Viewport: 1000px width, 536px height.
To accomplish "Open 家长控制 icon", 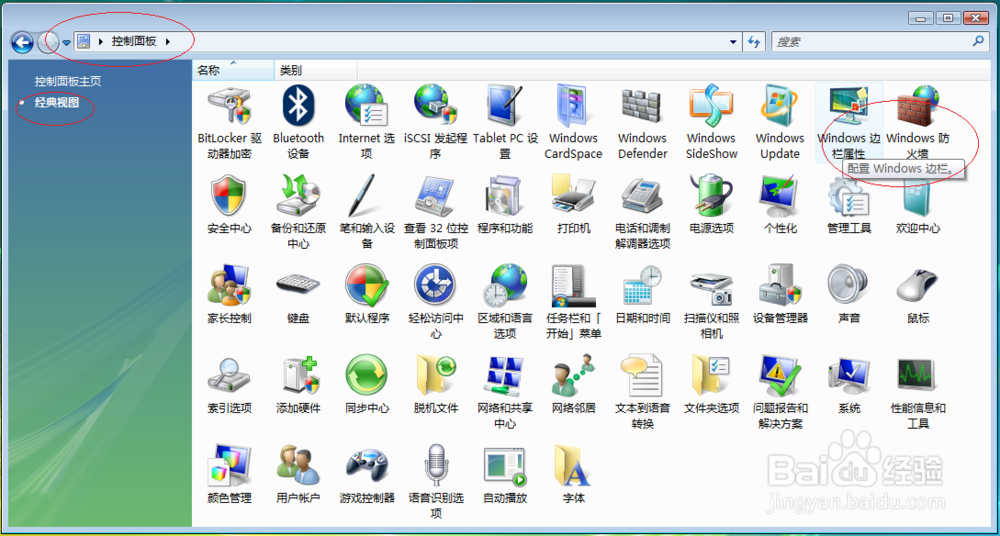I will 229,286.
